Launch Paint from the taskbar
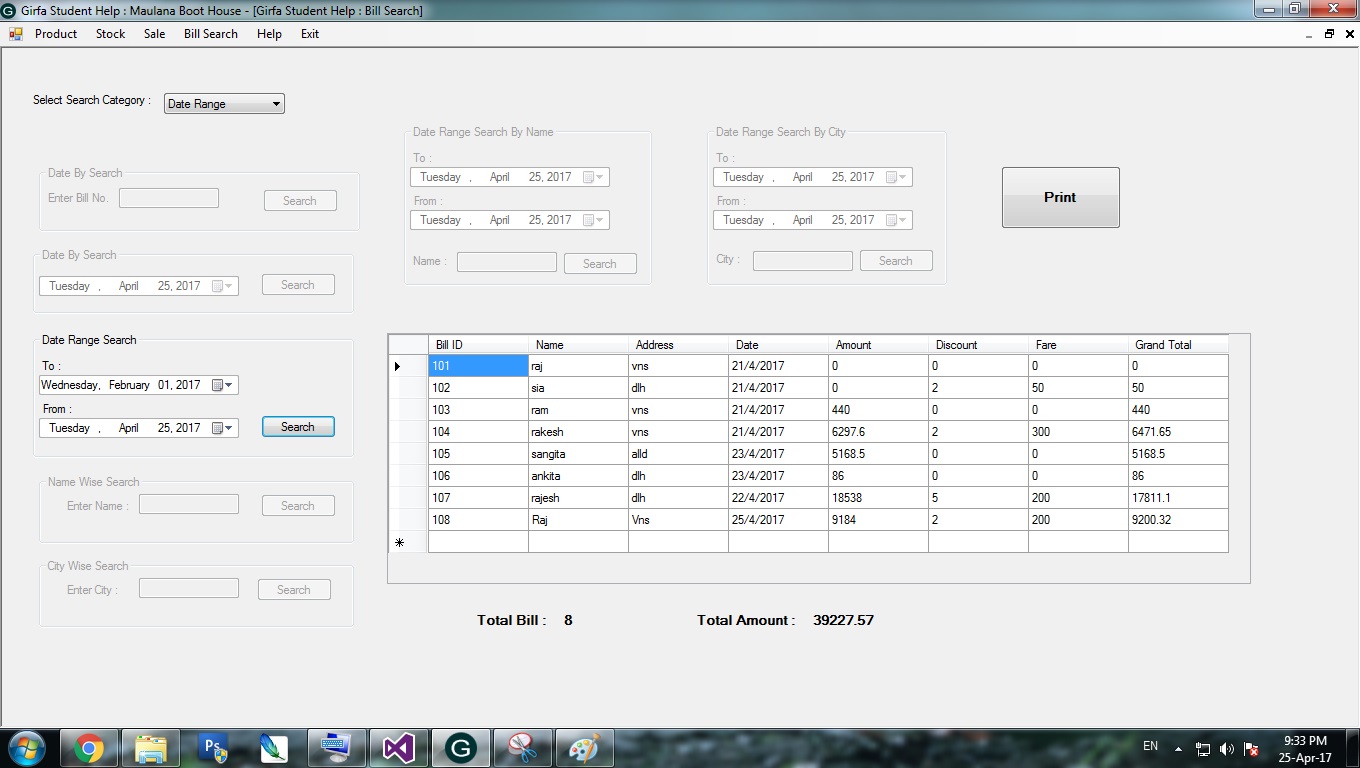Viewport: 1360px width, 768px height. click(x=584, y=747)
